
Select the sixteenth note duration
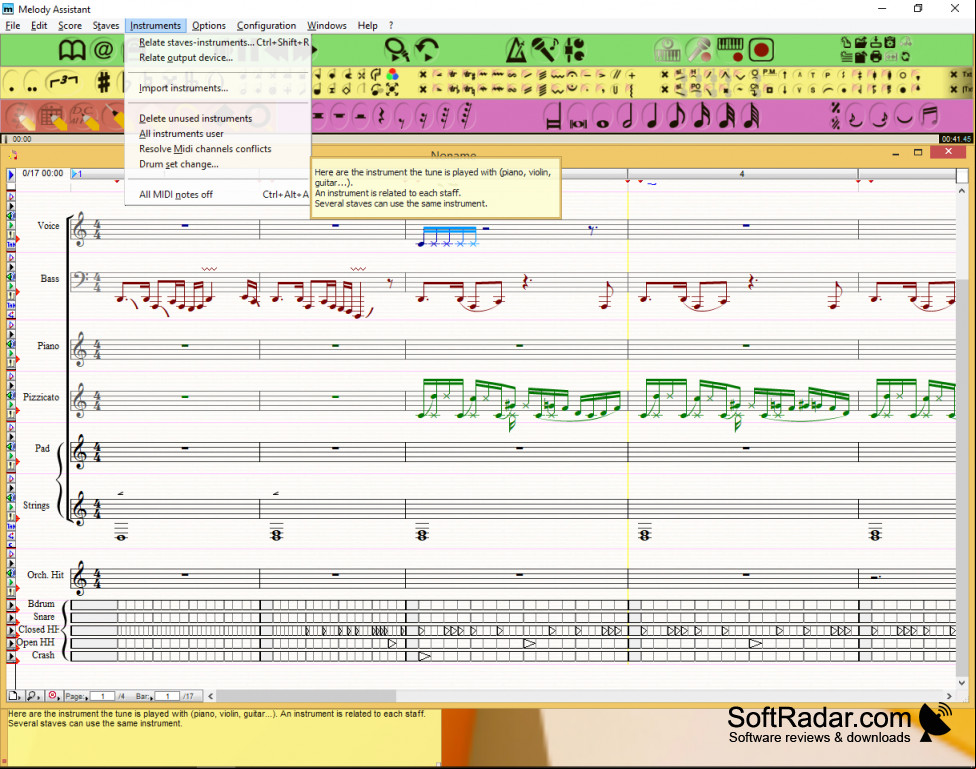coord(703,116)
